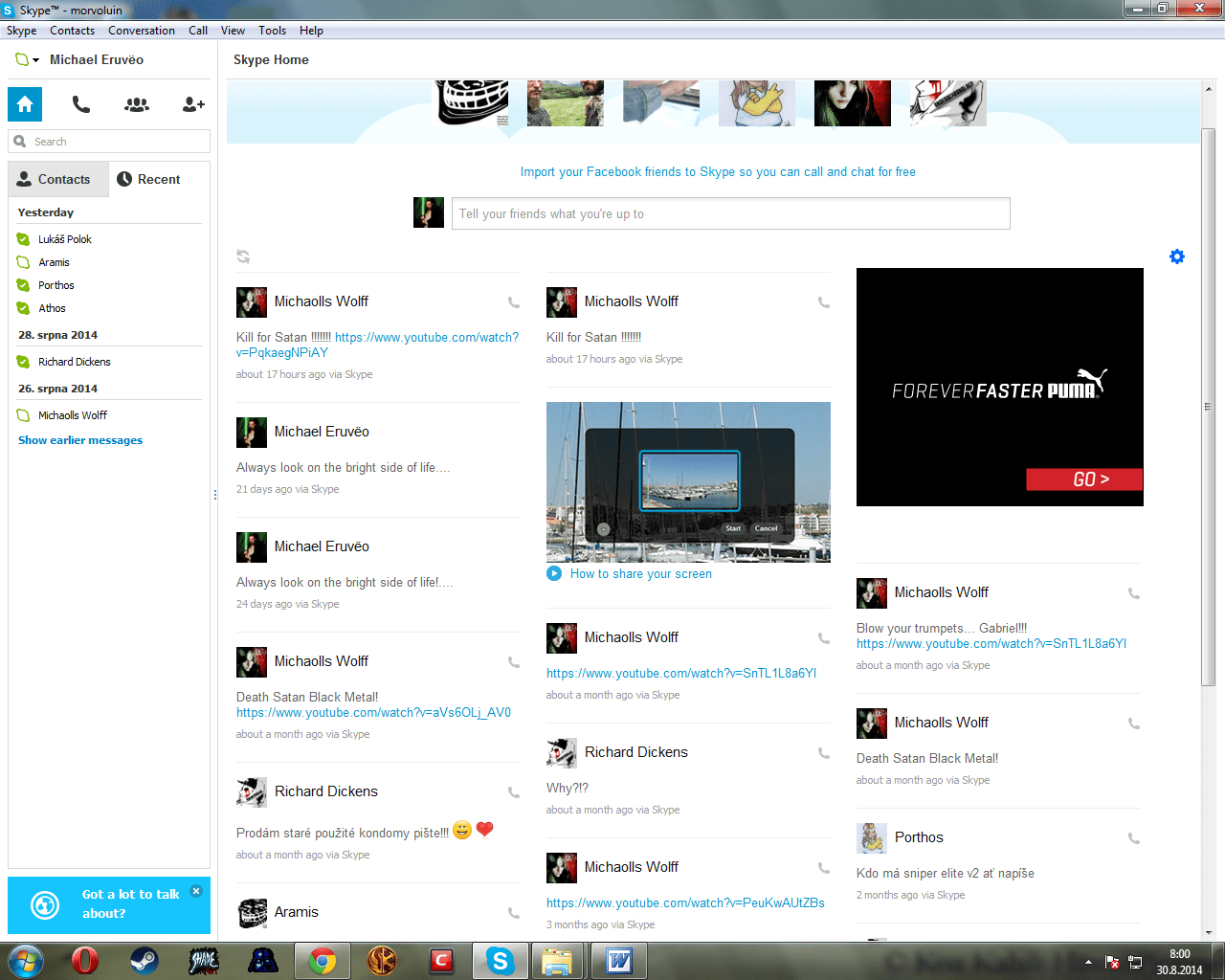Click Show earlier messages link
Image resolution: width=1225 pixels, height=980 pixels.
(x=80, y=440)
